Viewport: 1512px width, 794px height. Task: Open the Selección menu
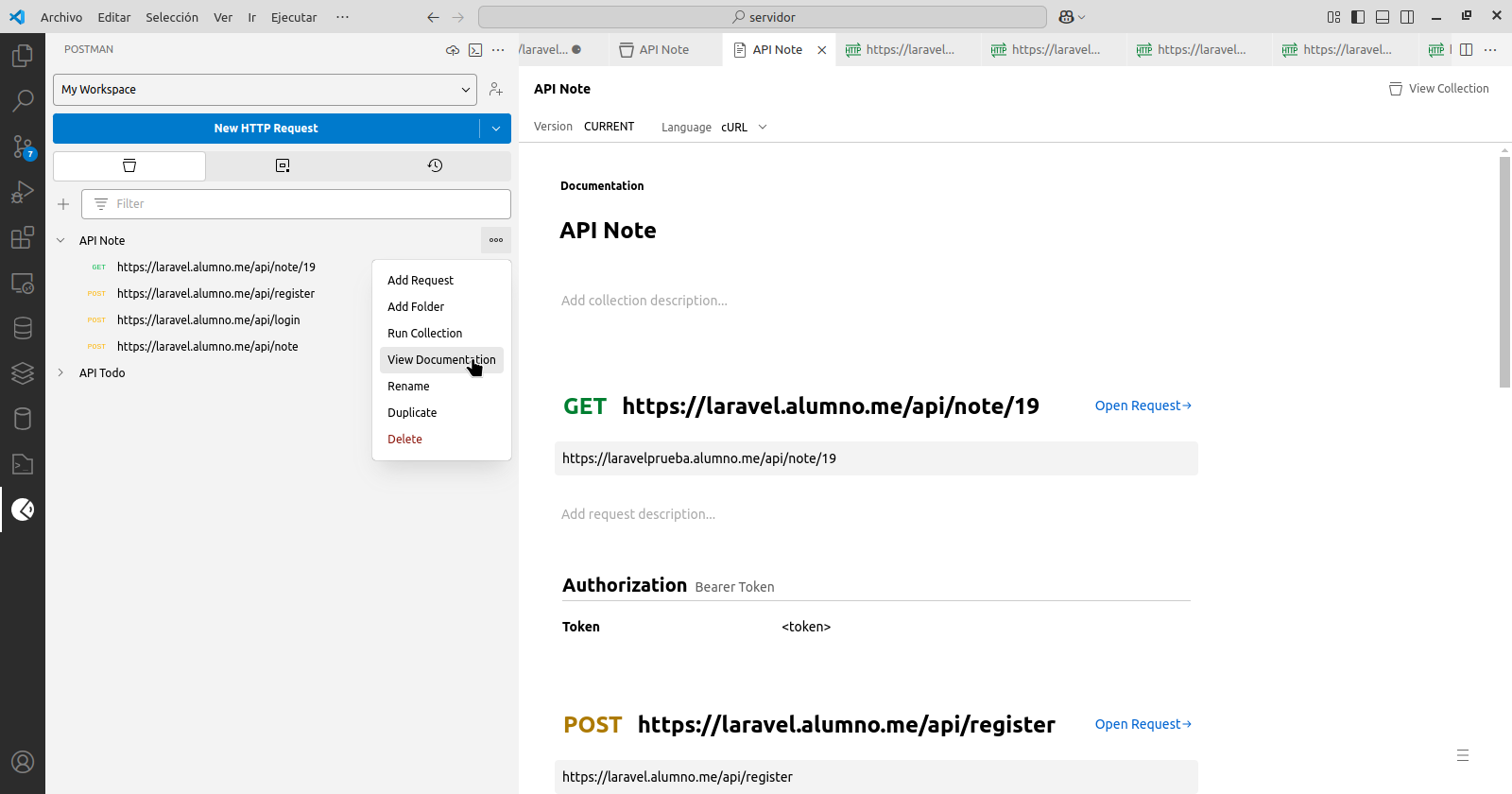(172, 17)
